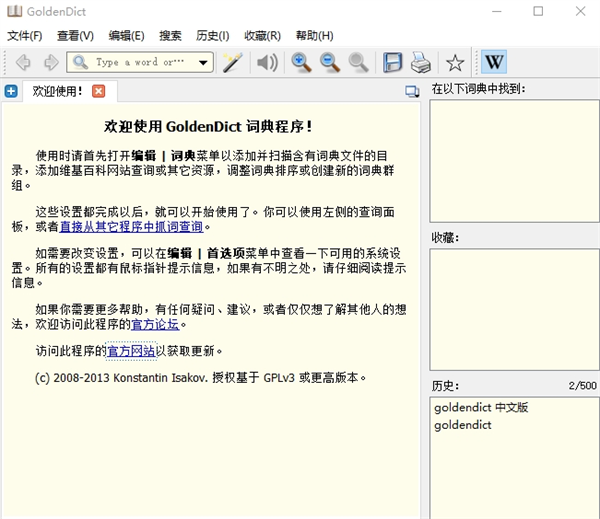Open the 文件(F) menu
600x519 pixels.
point(24,36)
